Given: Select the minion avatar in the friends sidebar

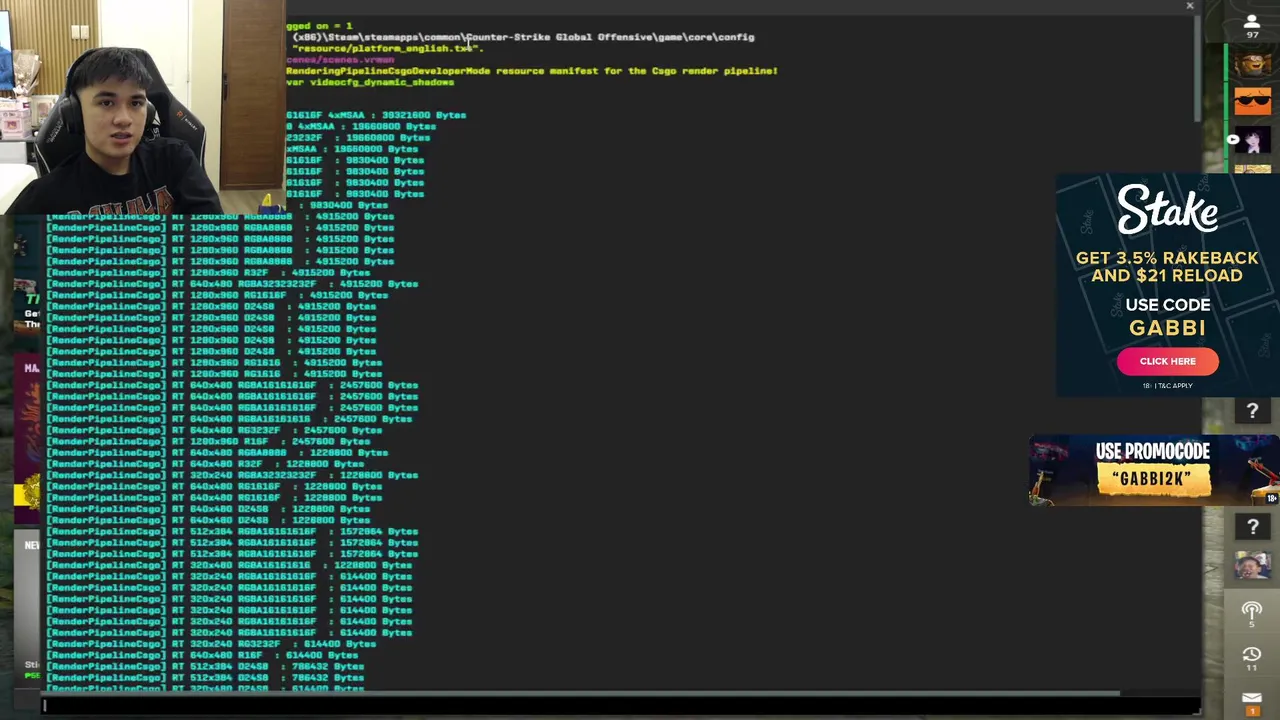Looking at the screenshot, I should [x=1252, y=64].
